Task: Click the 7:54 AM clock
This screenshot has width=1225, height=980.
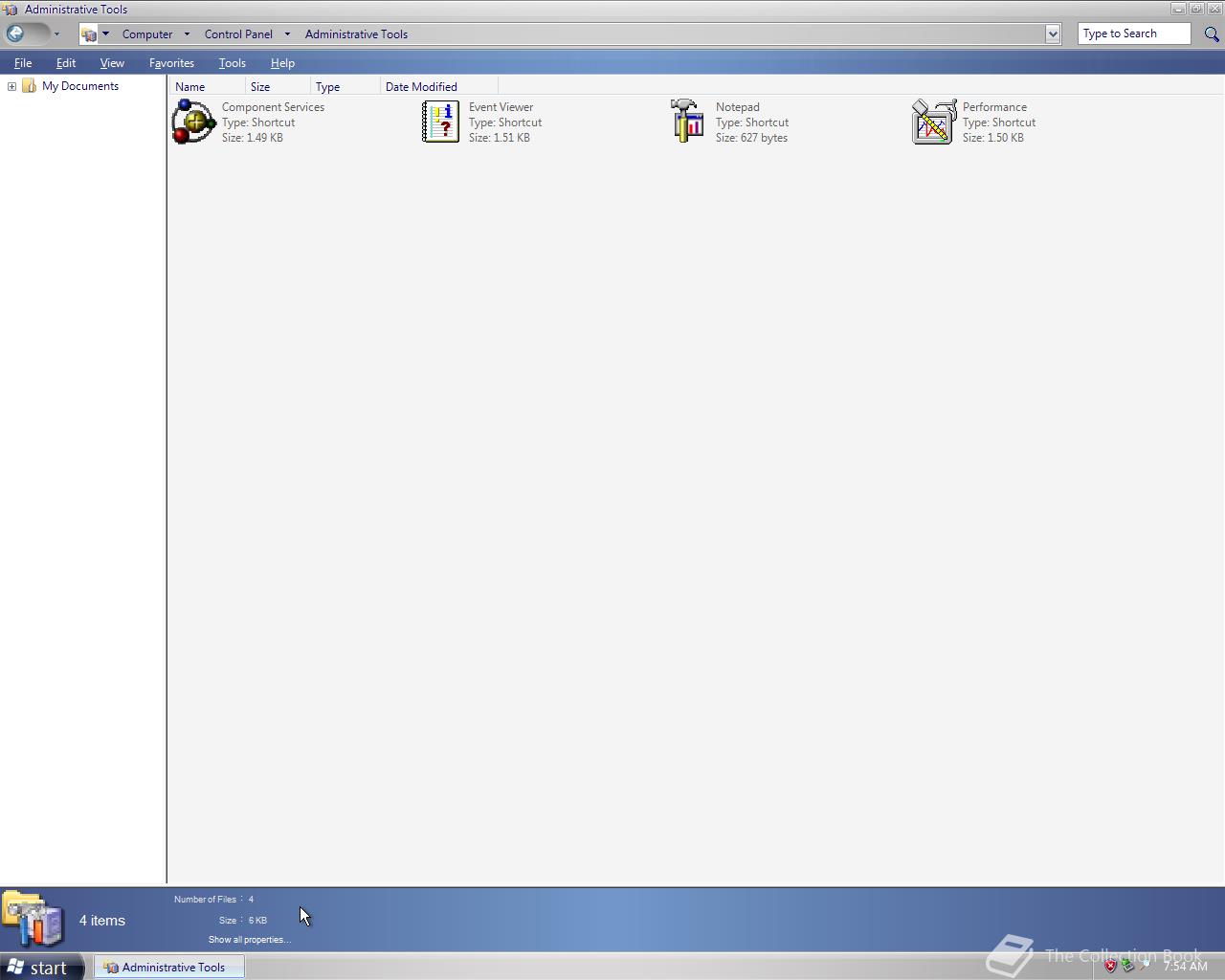Action: click(1186, 967)
